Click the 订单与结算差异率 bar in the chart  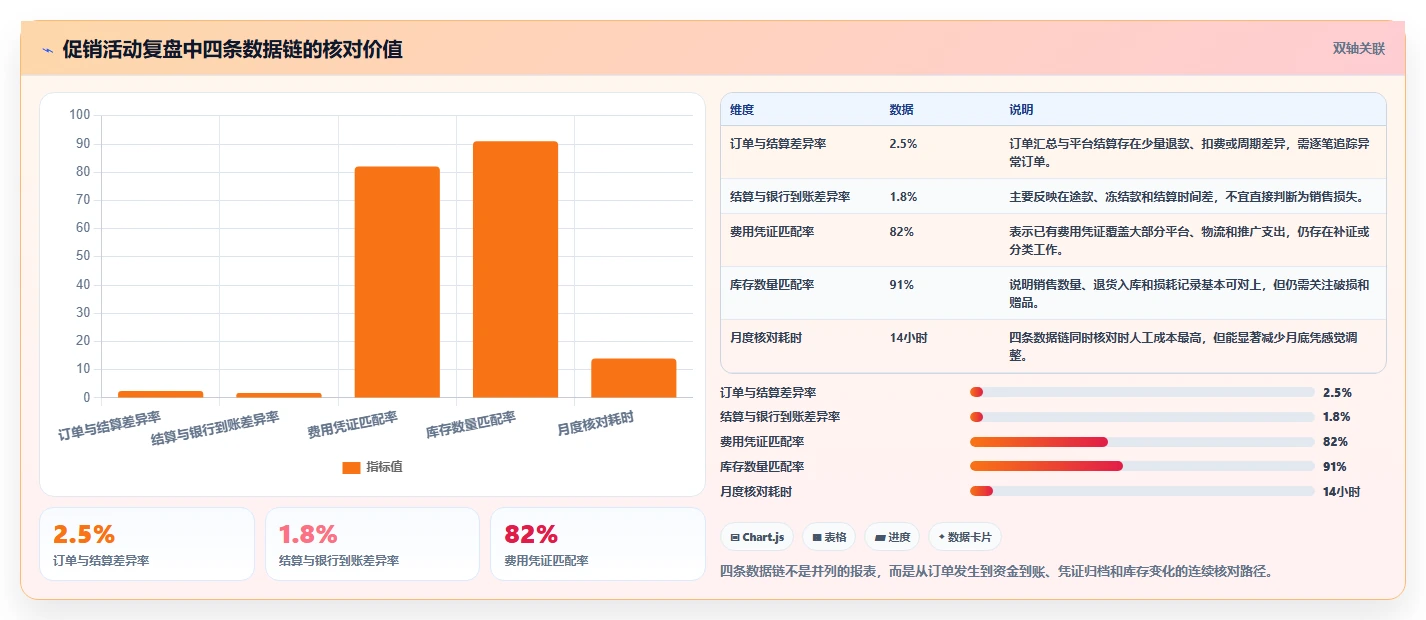[160, 394]
